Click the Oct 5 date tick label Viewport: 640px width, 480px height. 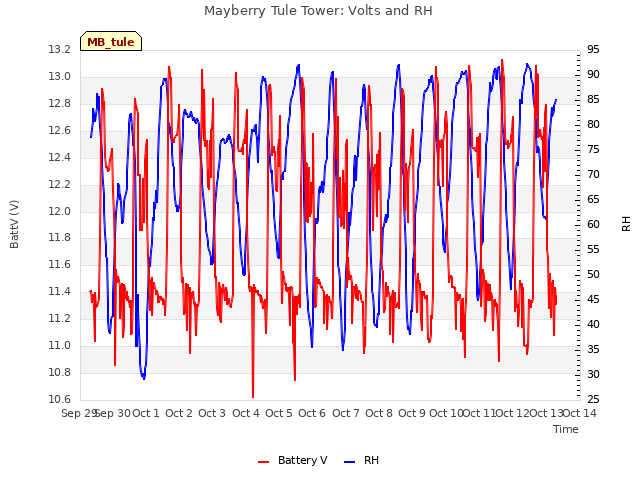(x=279, y=413)
